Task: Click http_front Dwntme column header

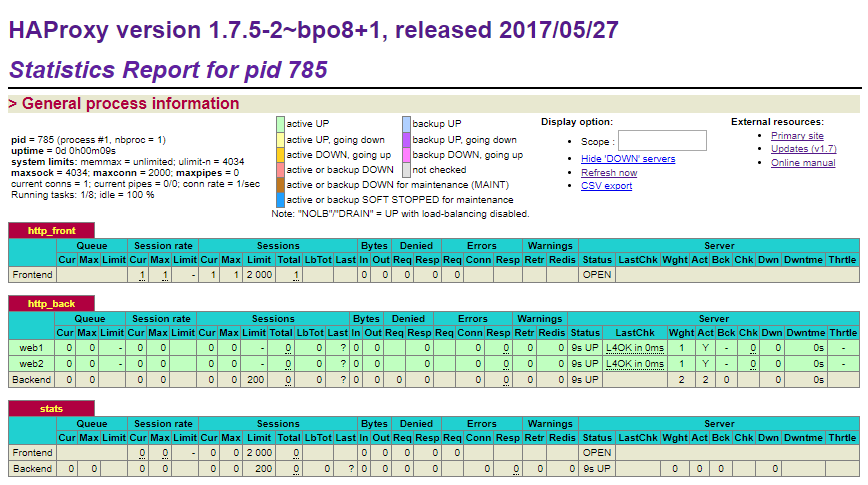Action: pyautogui.click(x=803, y=260)
